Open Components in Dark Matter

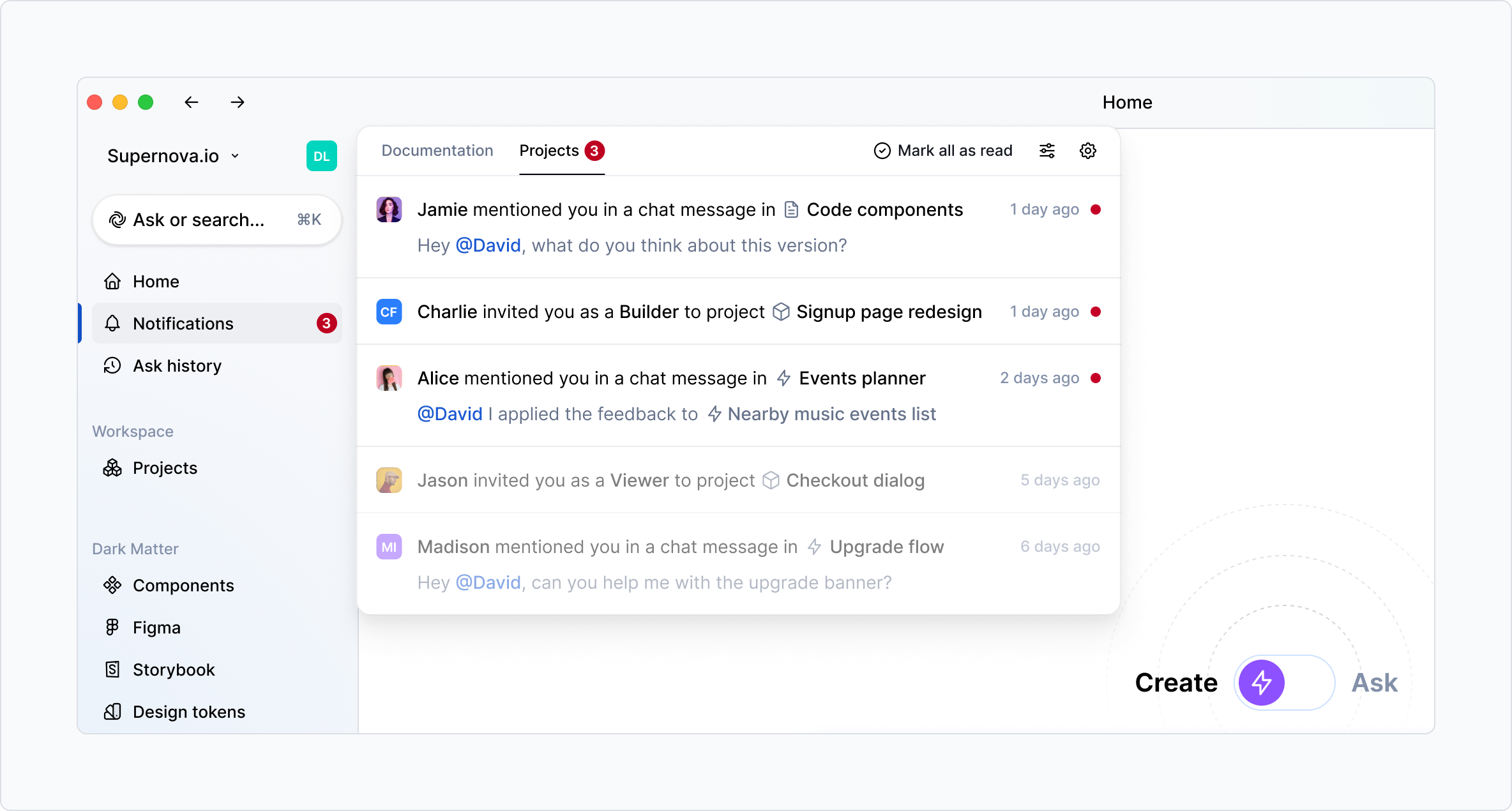(183, 586)
